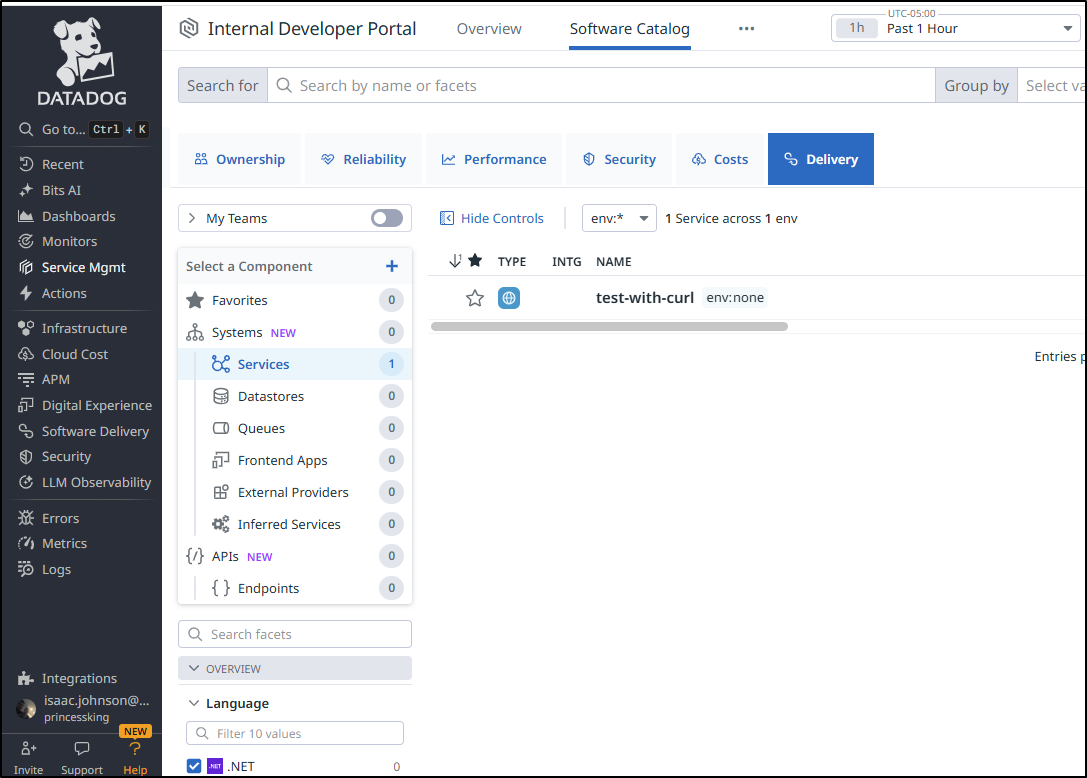Open the Past 1 Hour time dropdown
This screenshot has height=778, width=1087.
pyautogui.click(x=956, y=28)
